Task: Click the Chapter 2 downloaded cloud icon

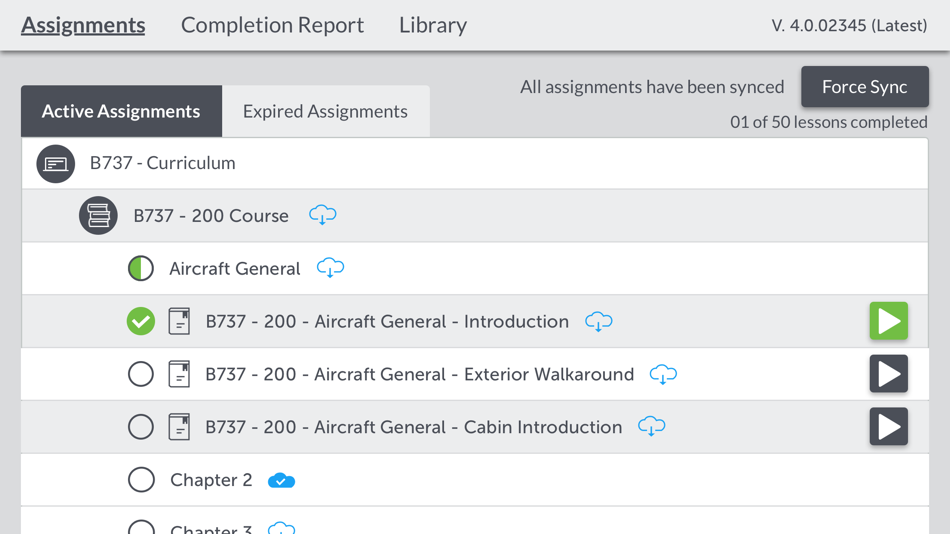Action: coord(282,481)
